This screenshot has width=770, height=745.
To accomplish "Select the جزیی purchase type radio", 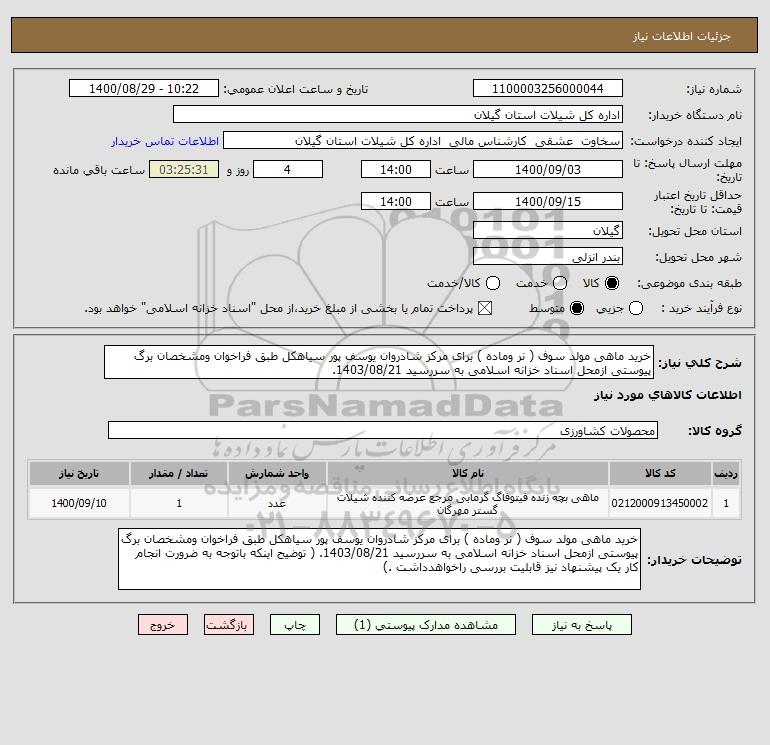I will pos(636,308).
